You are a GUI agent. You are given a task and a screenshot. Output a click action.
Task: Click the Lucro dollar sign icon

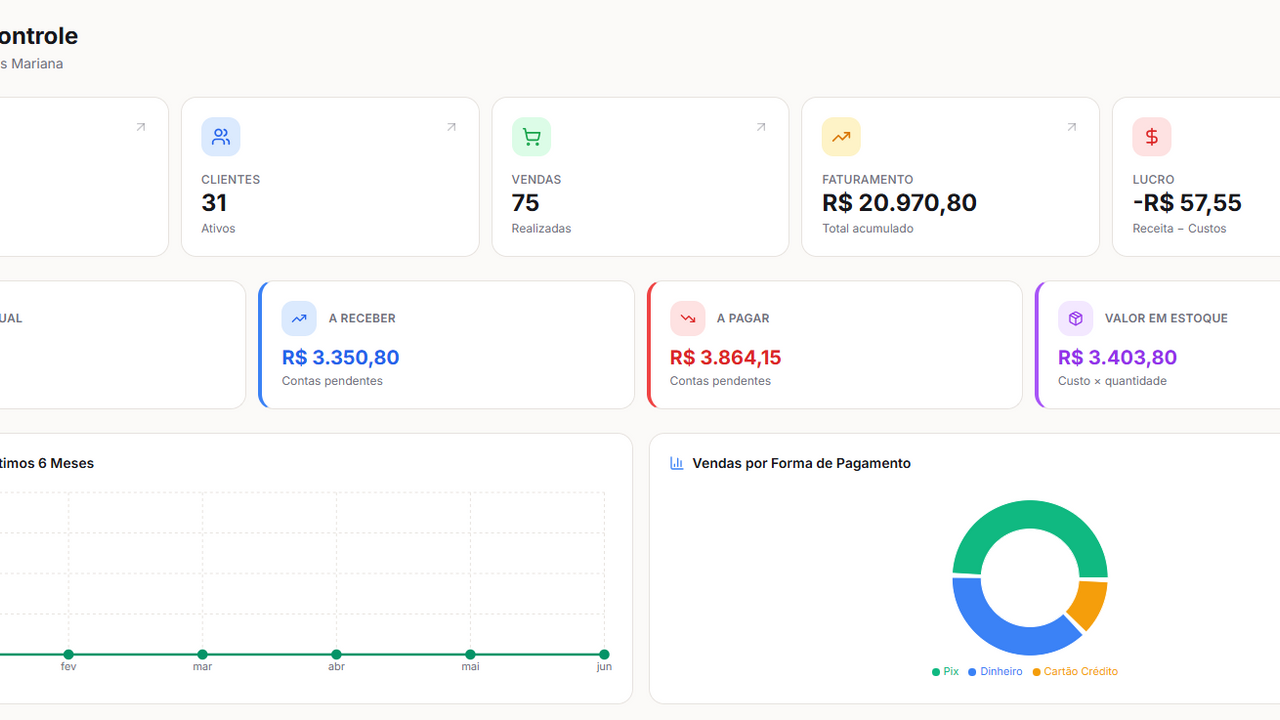click(1152, 137)
